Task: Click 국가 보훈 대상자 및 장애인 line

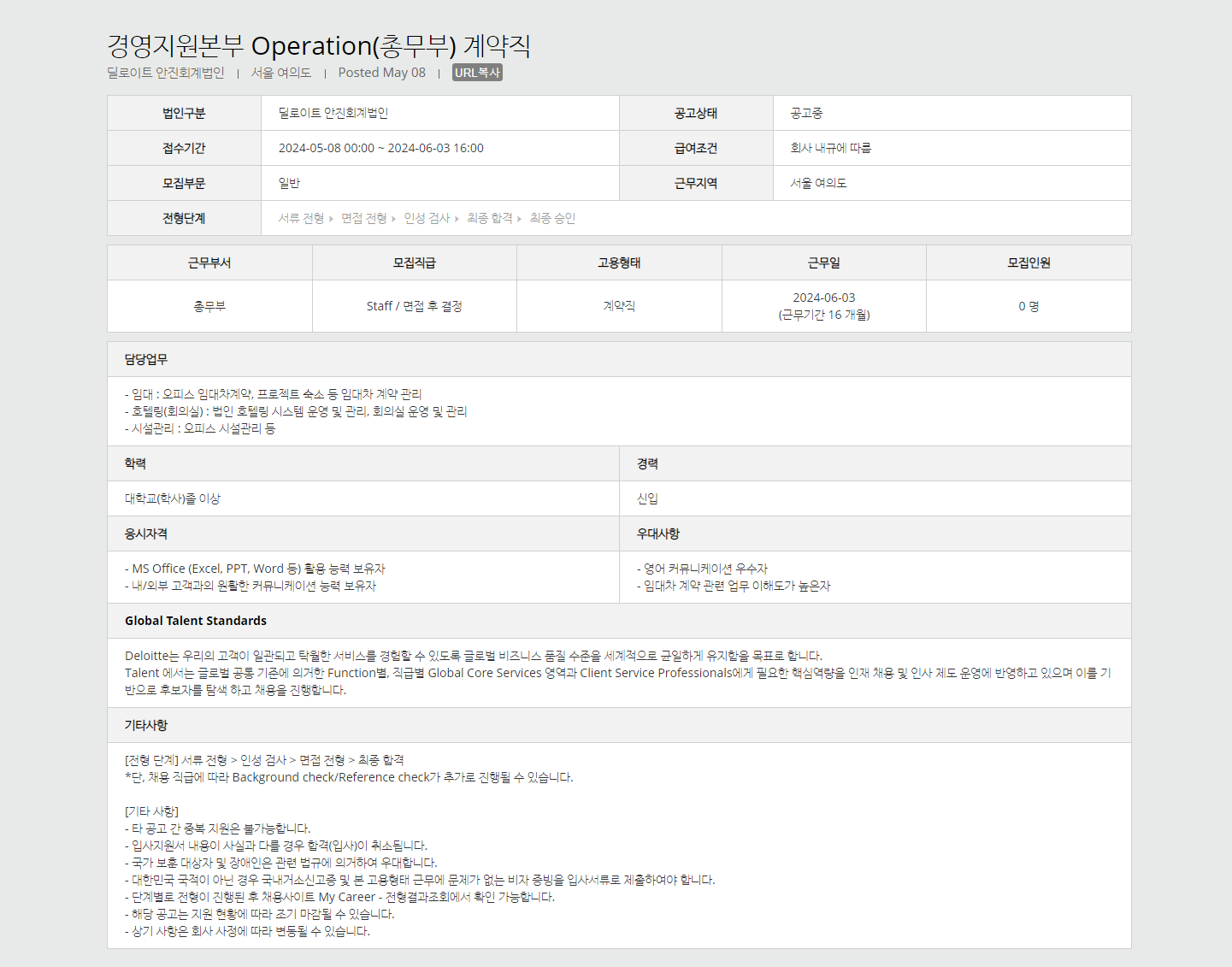Action: click(x=281, y=863)
